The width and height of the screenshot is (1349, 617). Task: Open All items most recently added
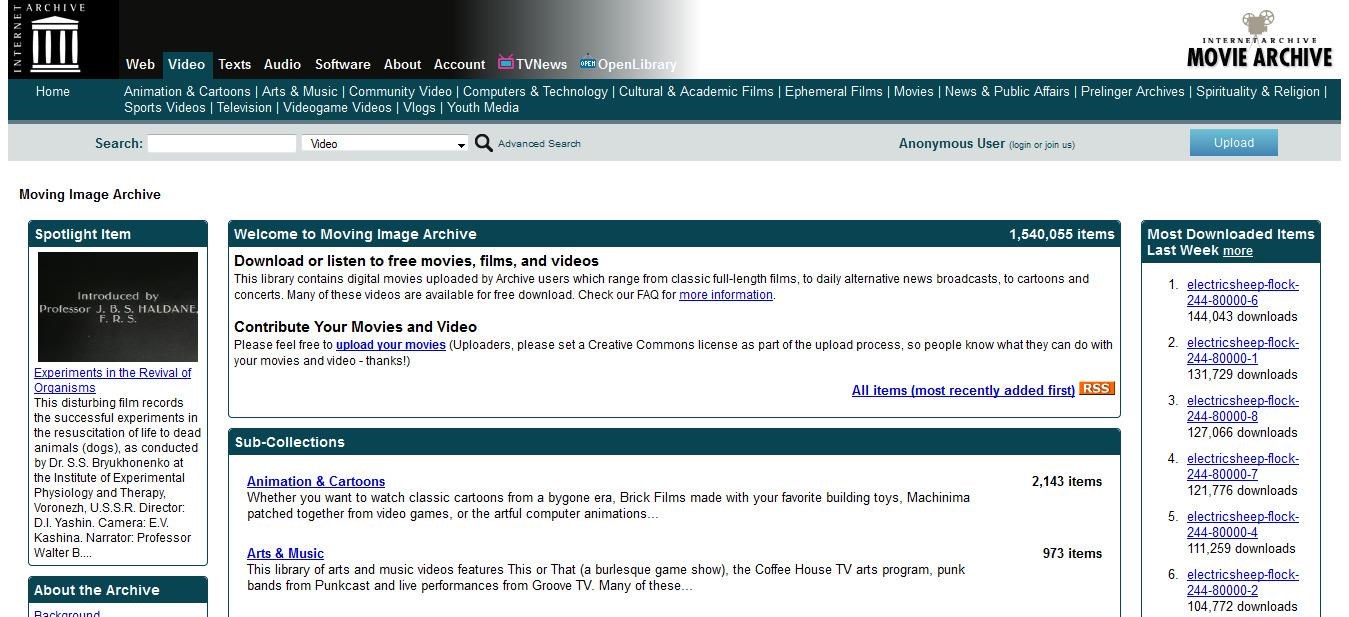point(963,390)
